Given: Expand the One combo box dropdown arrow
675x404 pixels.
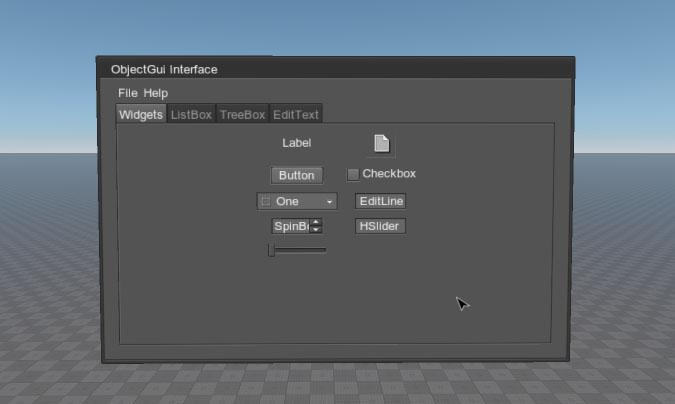Looking at the screenshot, I should click(x=329, y=202).
